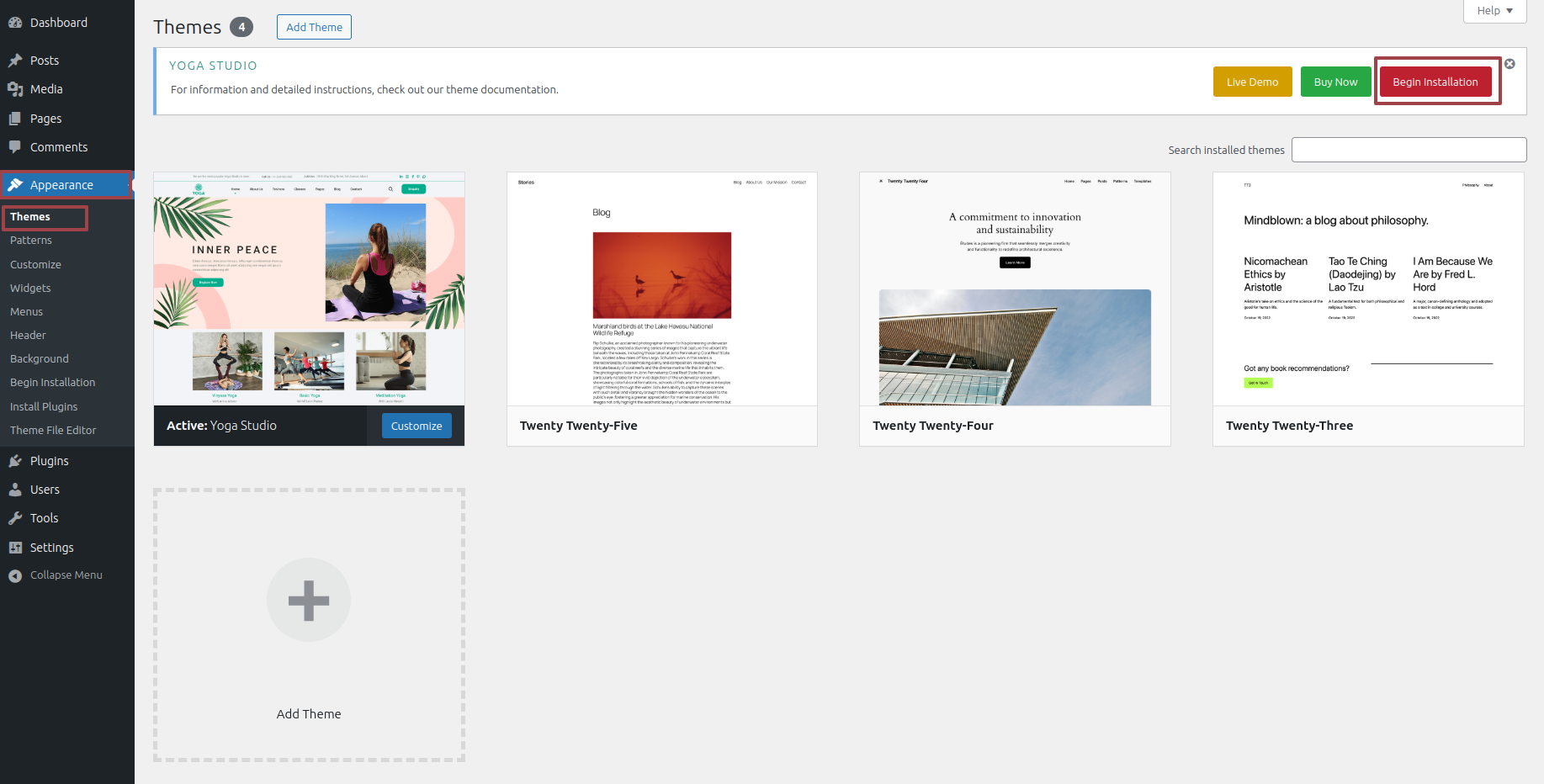Click the Active: Yoga Studio label
The image size is (1544, 784).
click(x=221, y=426)
